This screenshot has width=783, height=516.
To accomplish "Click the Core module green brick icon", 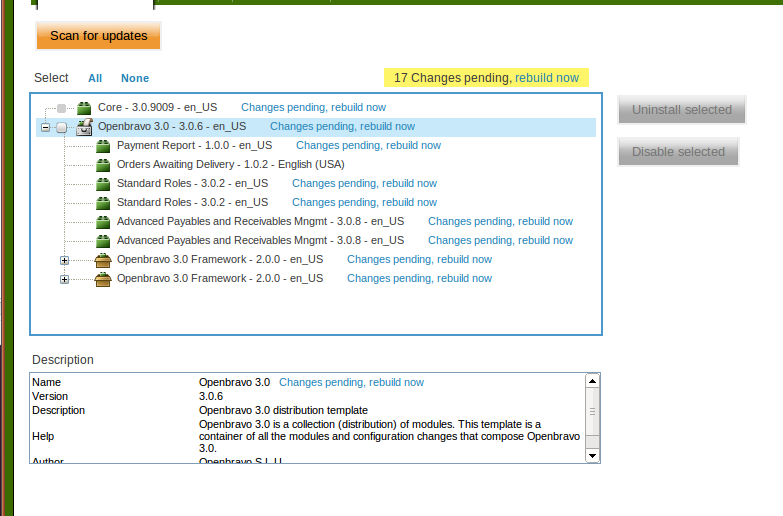I will 84,107.
